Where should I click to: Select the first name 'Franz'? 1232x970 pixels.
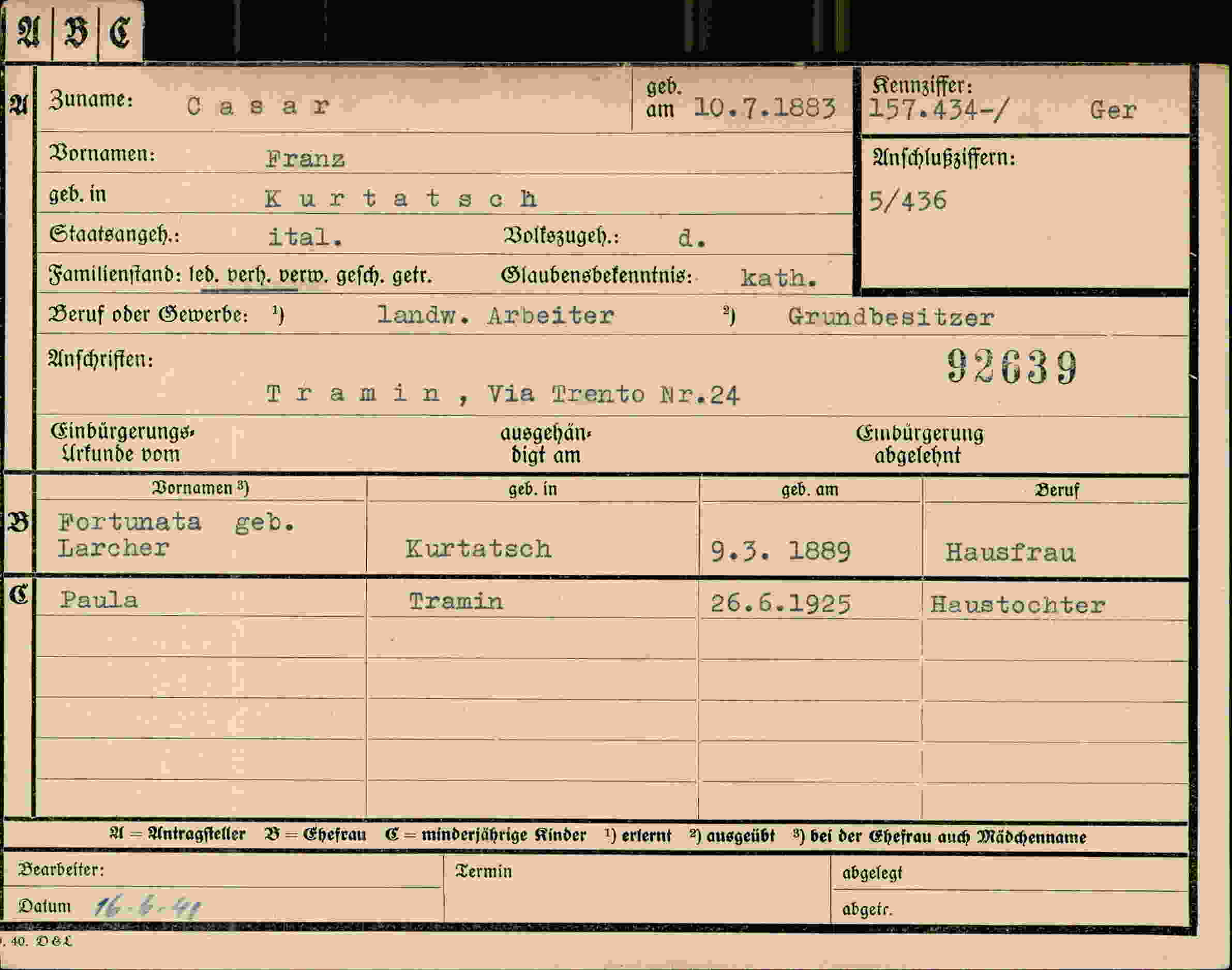point(305,158)
